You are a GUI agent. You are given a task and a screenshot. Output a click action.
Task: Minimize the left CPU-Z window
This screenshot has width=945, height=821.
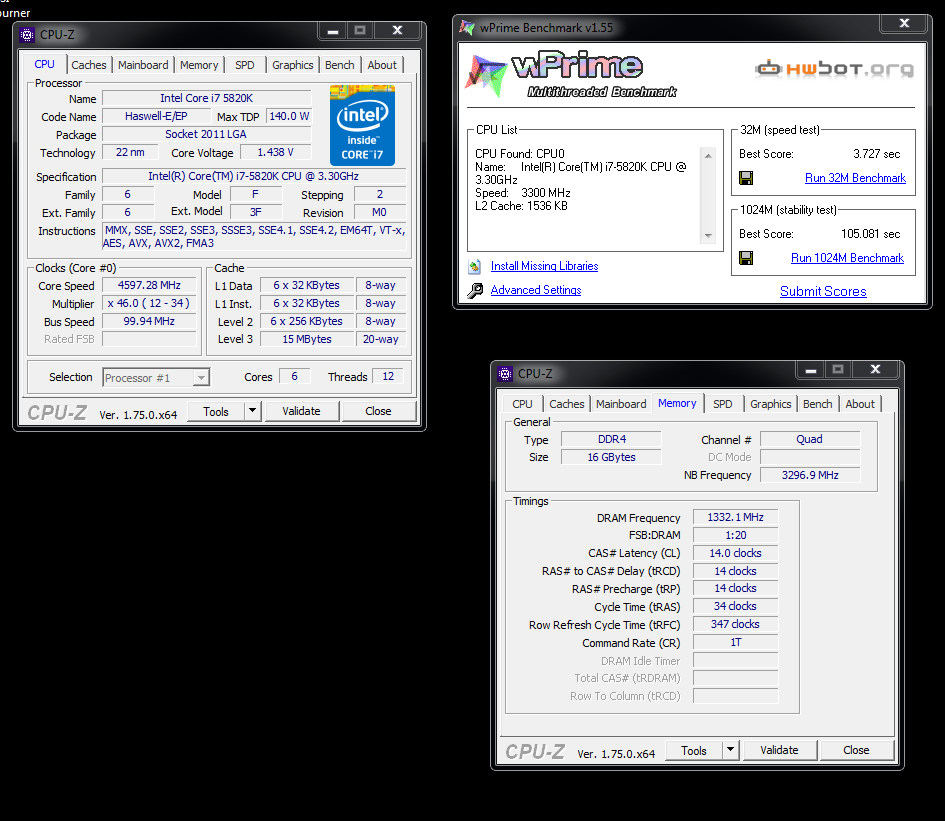click(x=333, y=30)
